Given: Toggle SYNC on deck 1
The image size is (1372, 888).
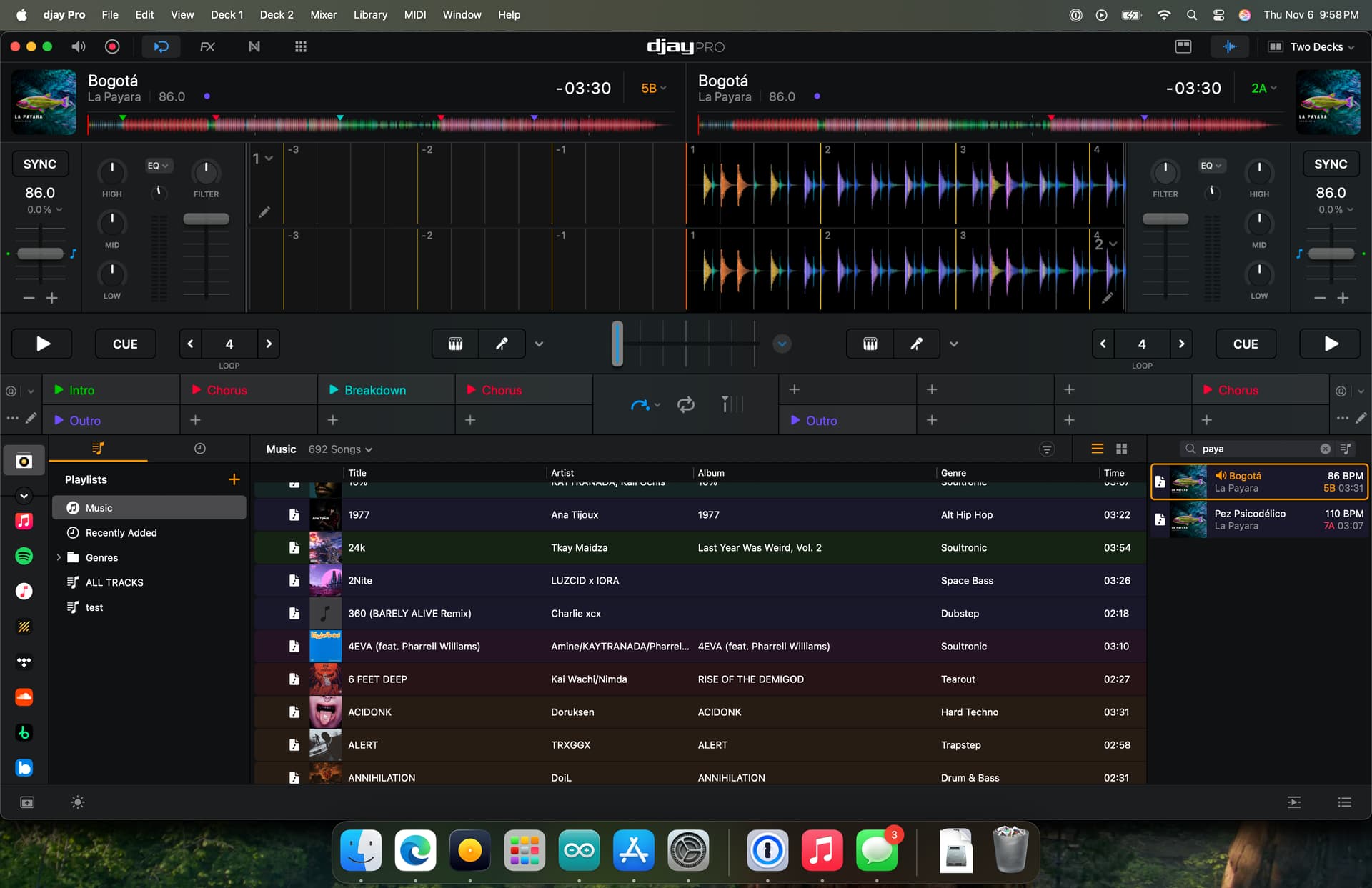Looking at the screenshot, I should click(40, 164).
